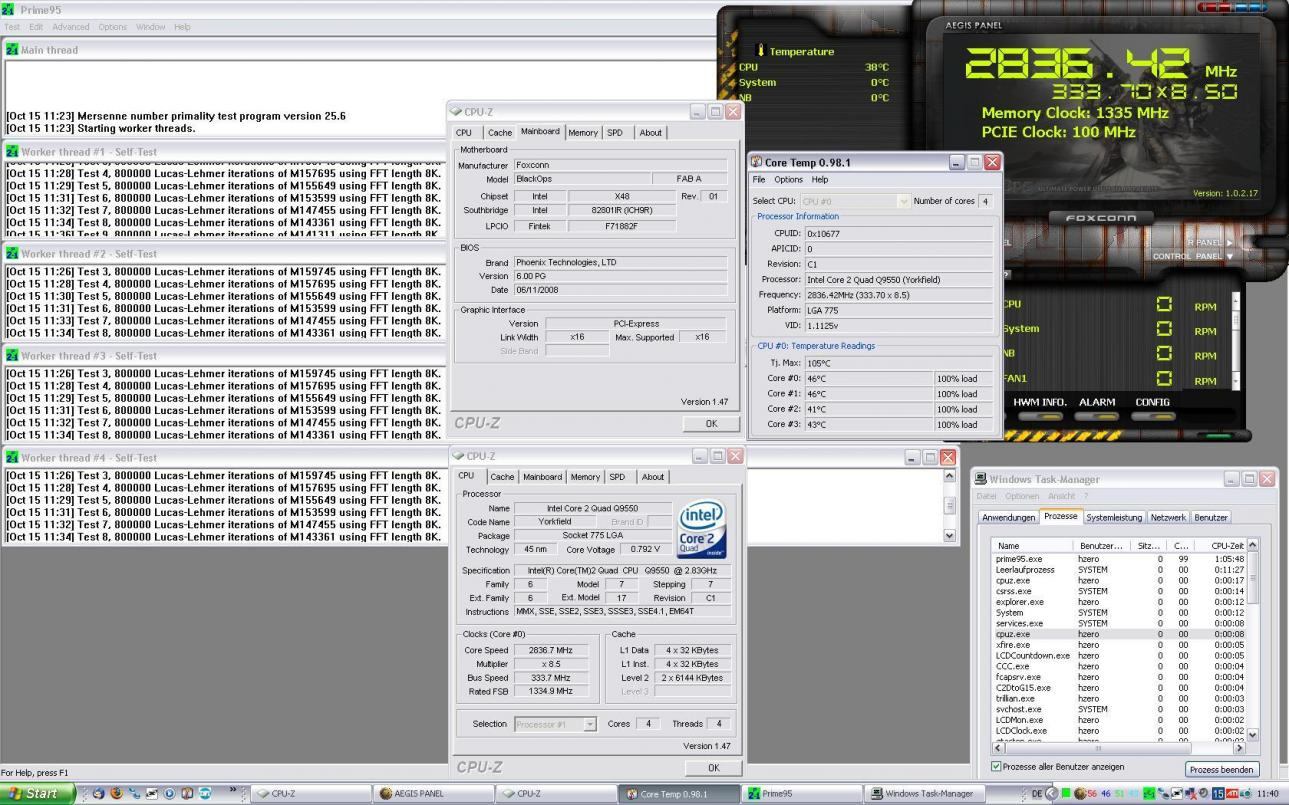Click the DE language indicator in tray
Viewport: 1289px width, 805px height.
[1037, 793]
